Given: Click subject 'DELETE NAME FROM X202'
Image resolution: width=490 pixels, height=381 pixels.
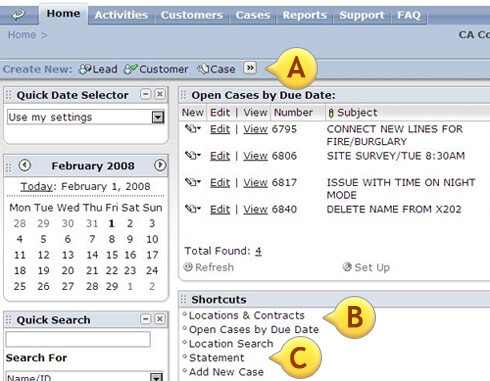Looking at the screenshot, I should point(394,209).
